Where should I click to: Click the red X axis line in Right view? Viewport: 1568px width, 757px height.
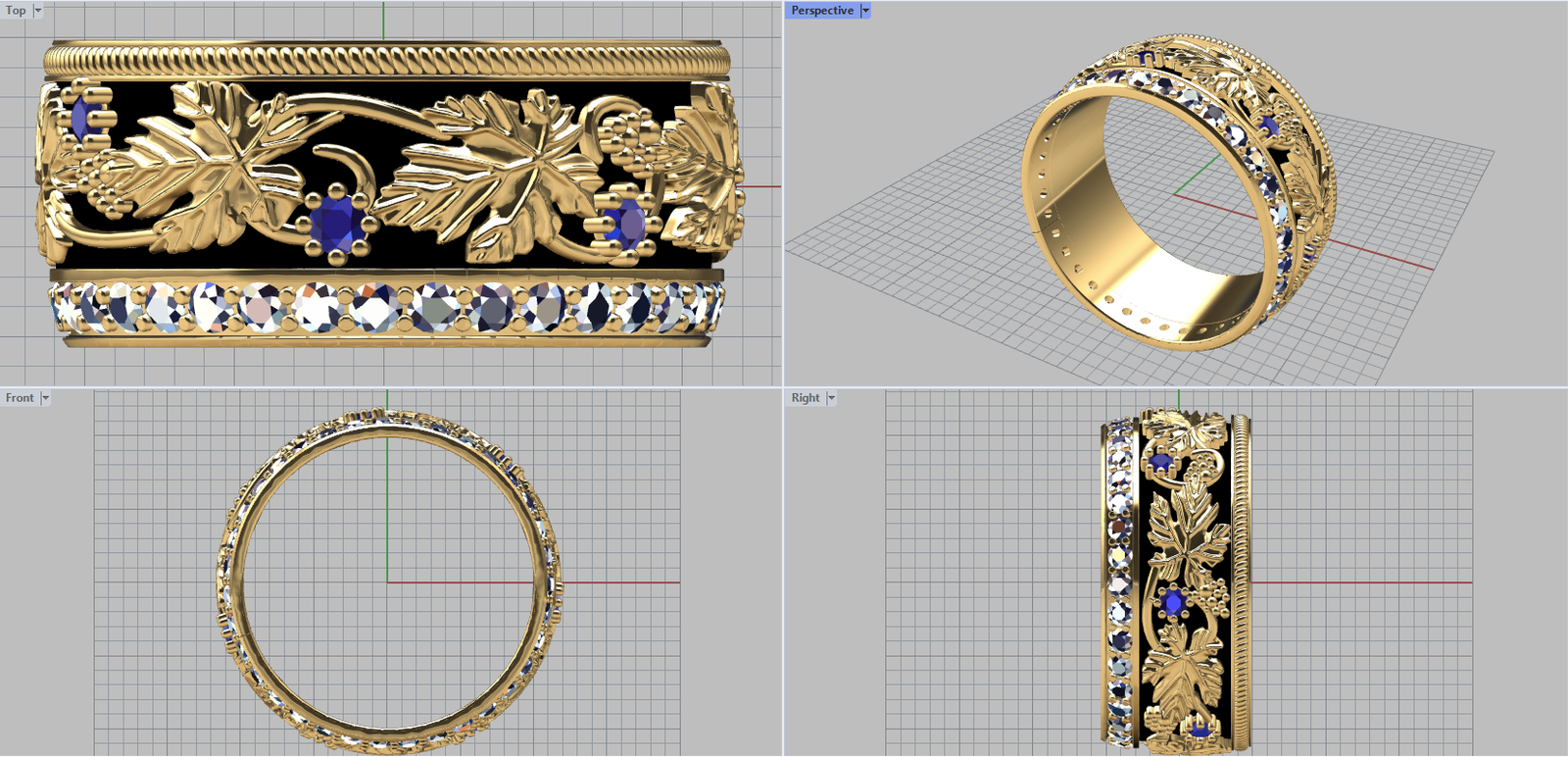[1372, 582]
